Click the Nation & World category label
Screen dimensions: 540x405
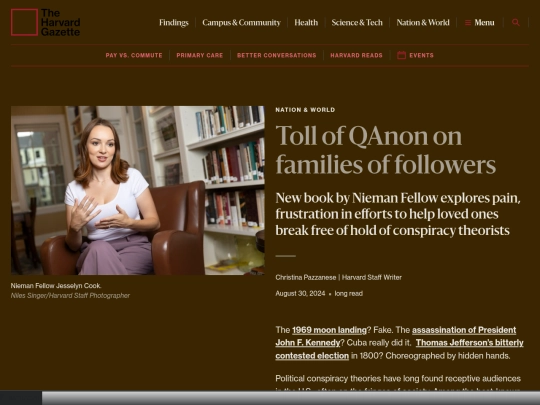[x=305, y=110]
